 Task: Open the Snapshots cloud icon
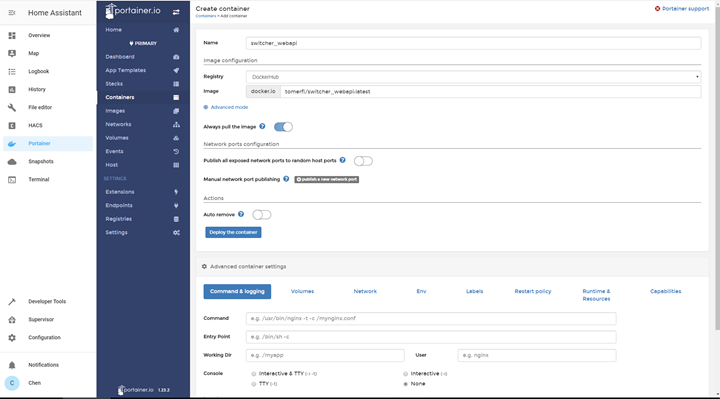pos(12,162)
